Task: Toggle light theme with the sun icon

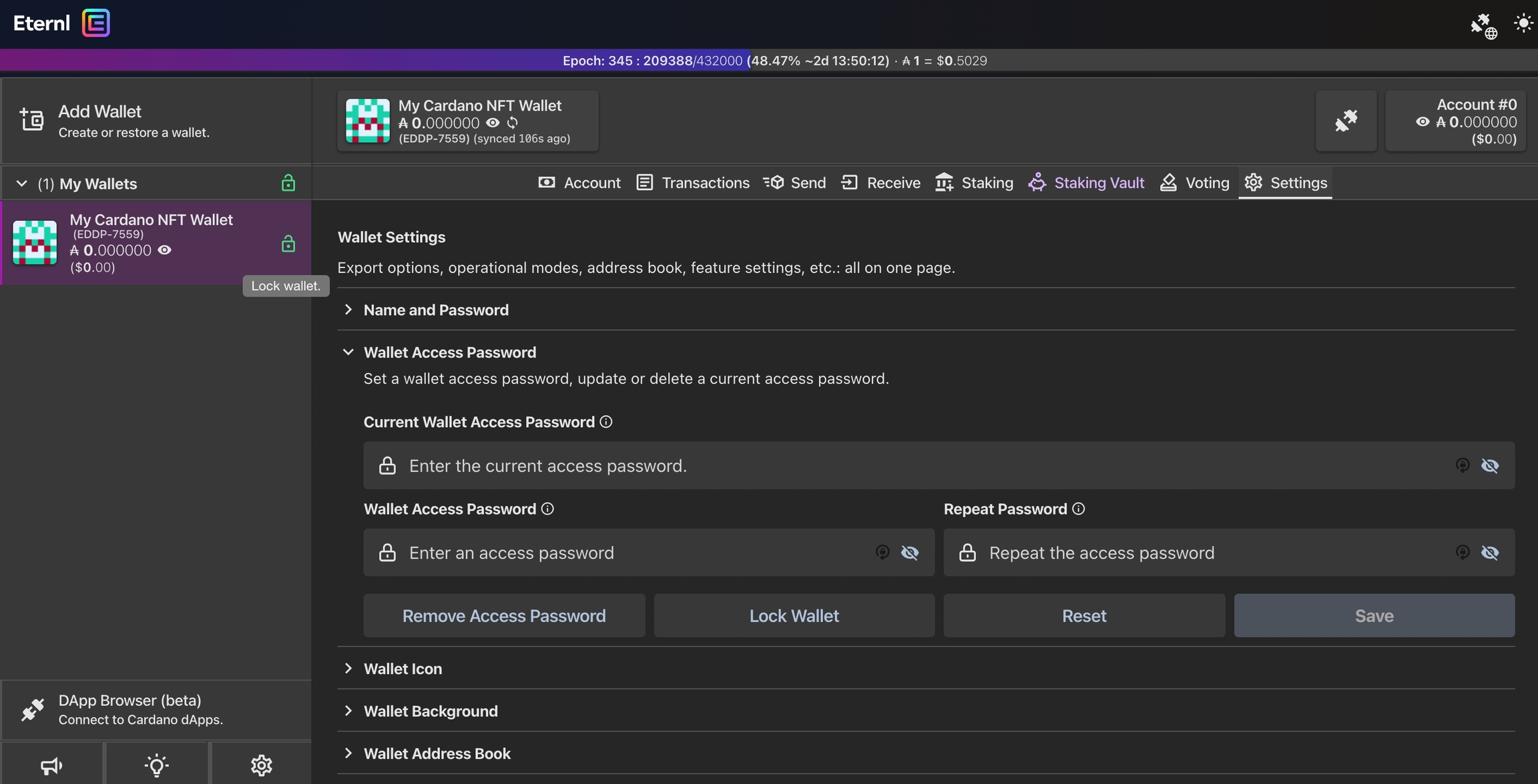Action: point(1523,23)
